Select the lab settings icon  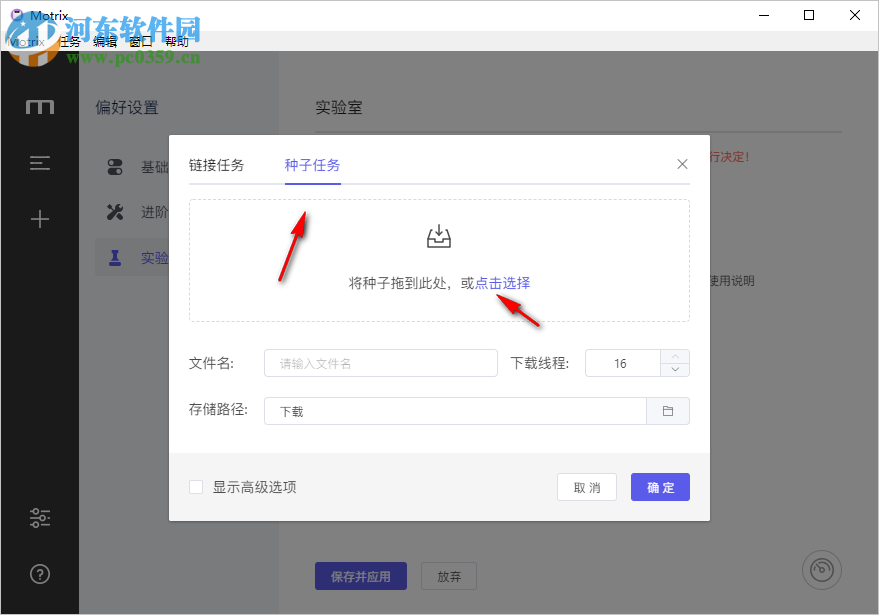[115, 257]
